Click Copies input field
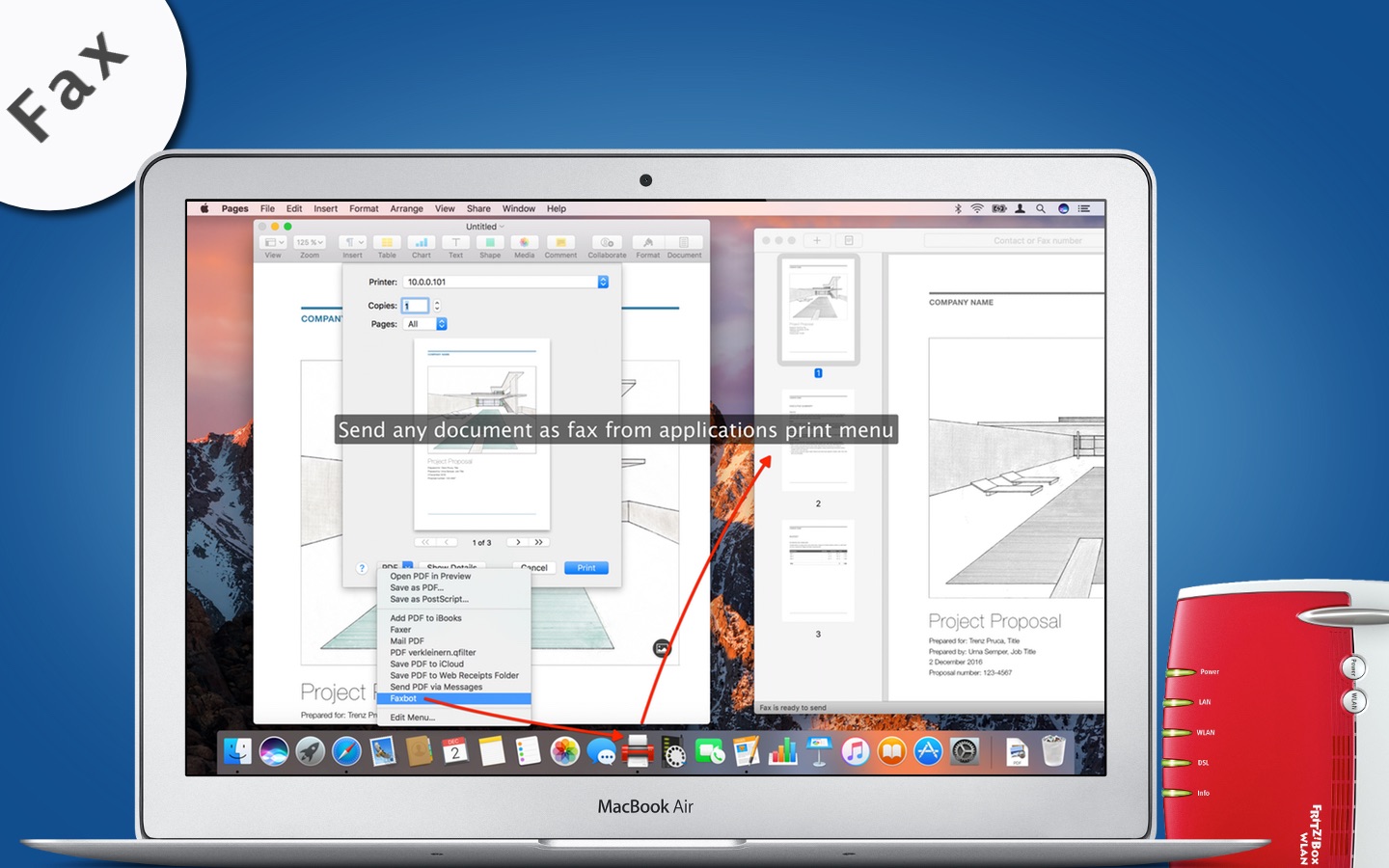 point(416,306)
